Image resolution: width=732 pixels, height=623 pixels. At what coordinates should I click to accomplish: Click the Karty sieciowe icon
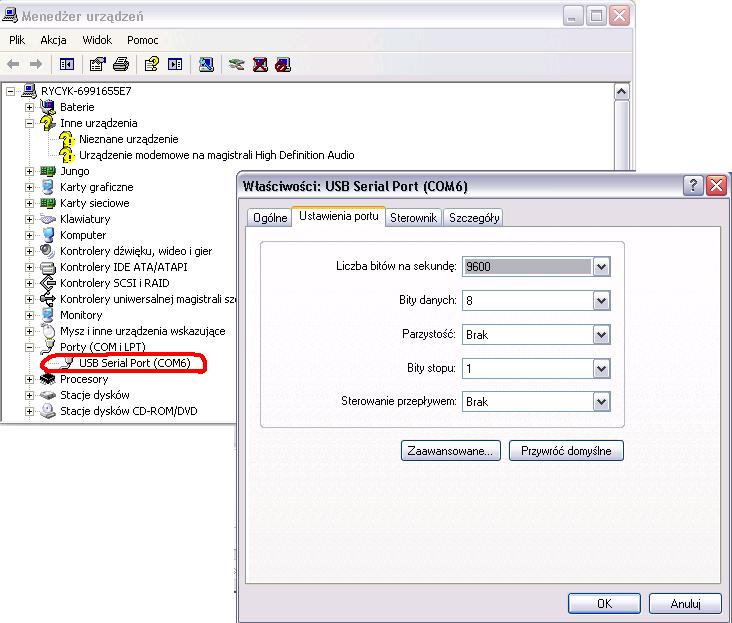[x=48, y=203]
